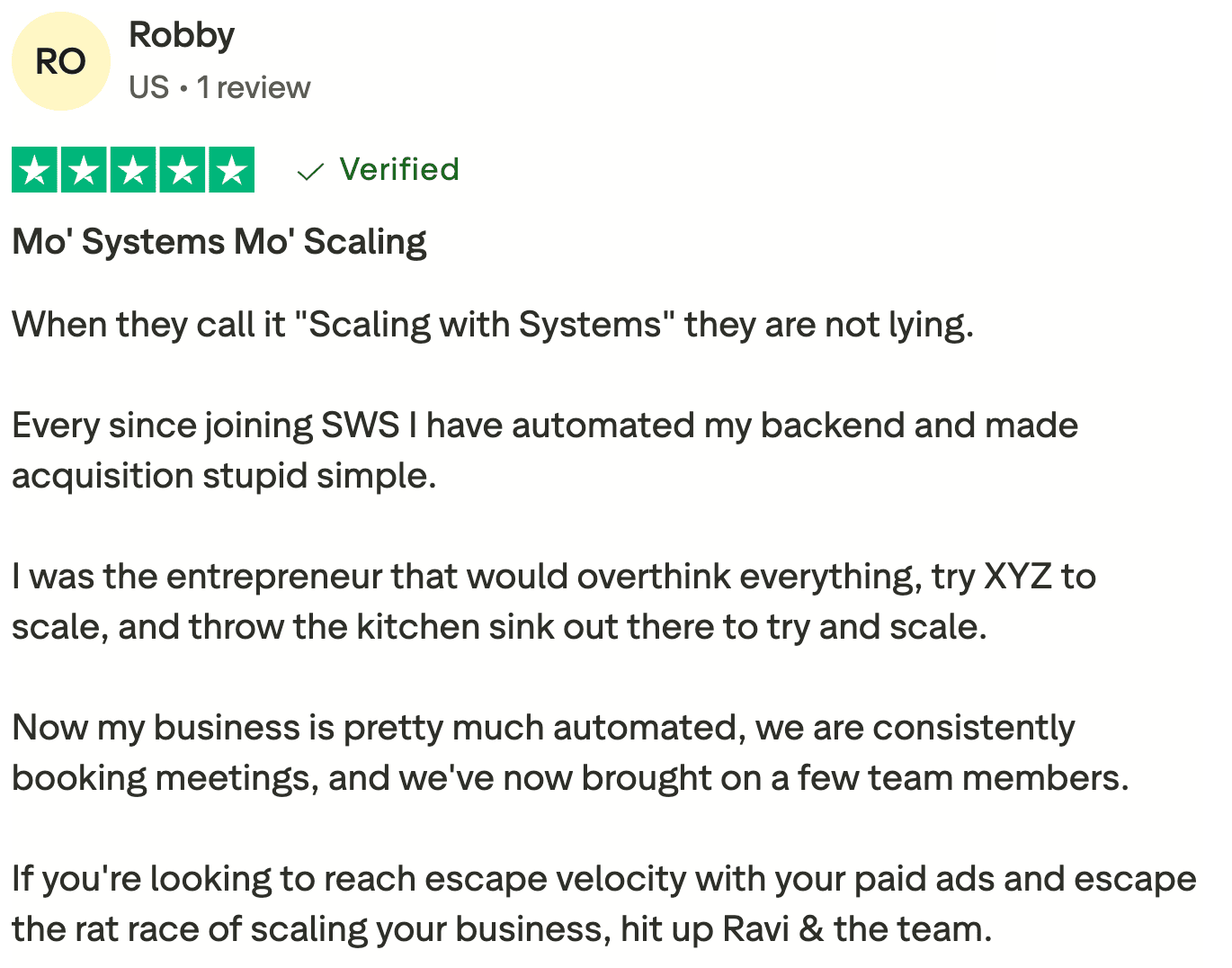Click the yellow RO avatar circle

[60, 61]
